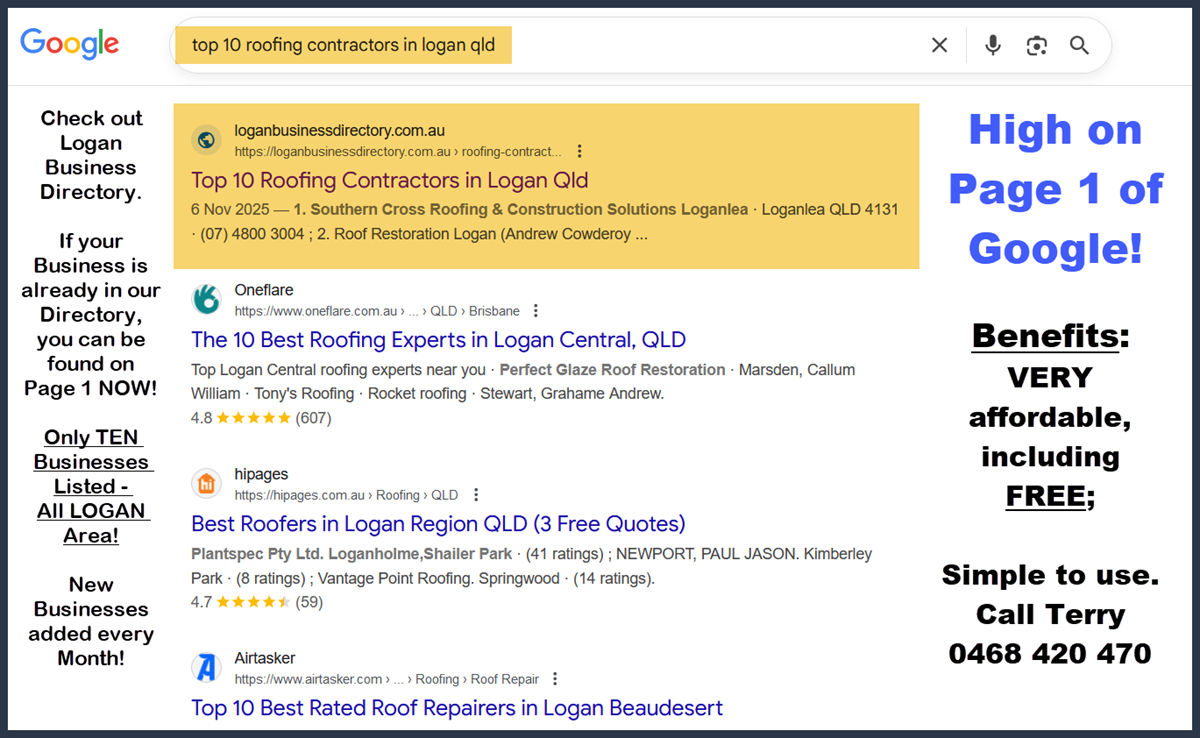
Task: Open more options for hipages result
Action: (476, 495)
